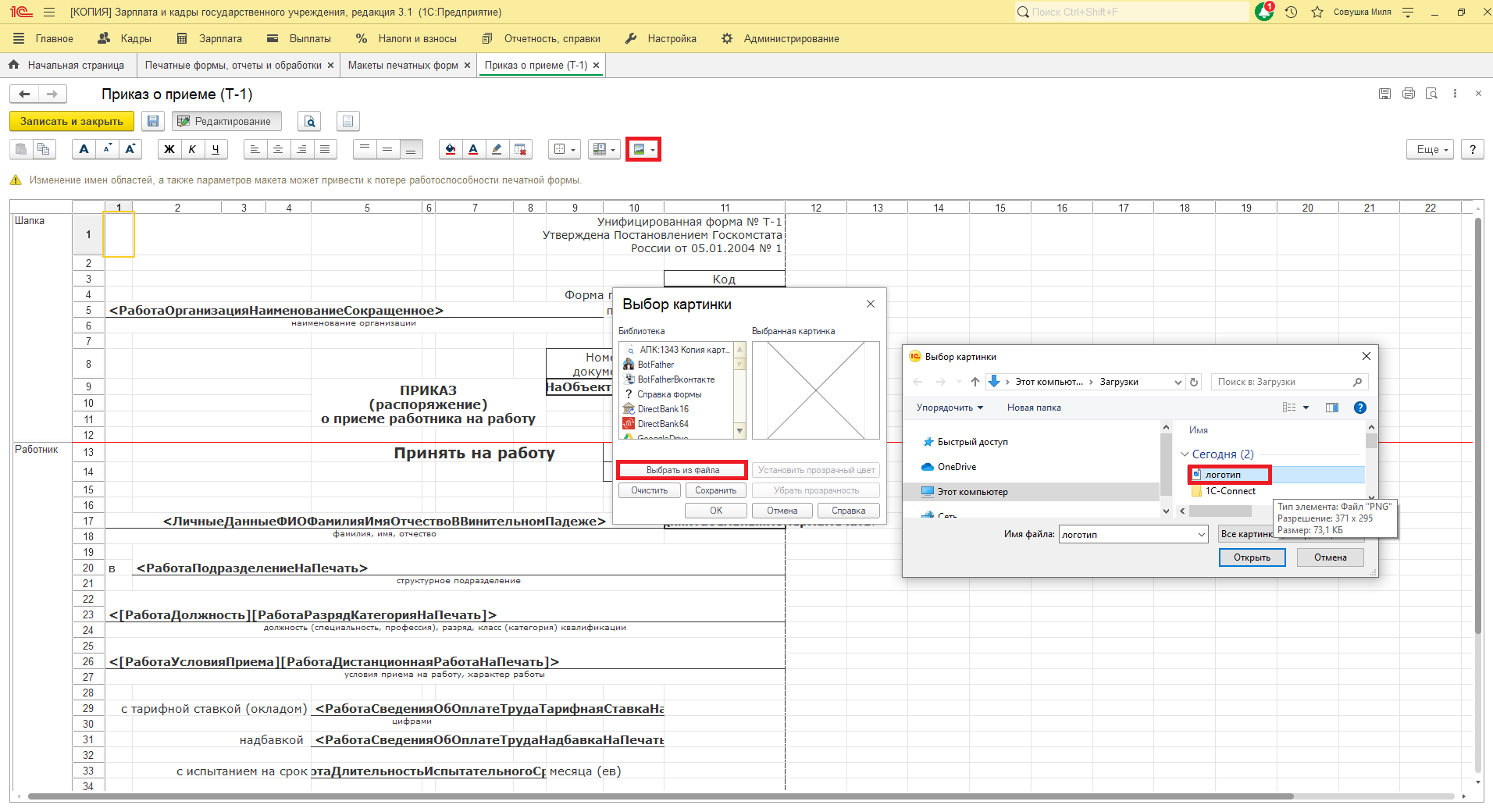Image resolution: width=1493 pixels, height=812 pixels.
Task: Open the table cells merge dropdown
Action: pyautogui.click(x=604, y=149)
